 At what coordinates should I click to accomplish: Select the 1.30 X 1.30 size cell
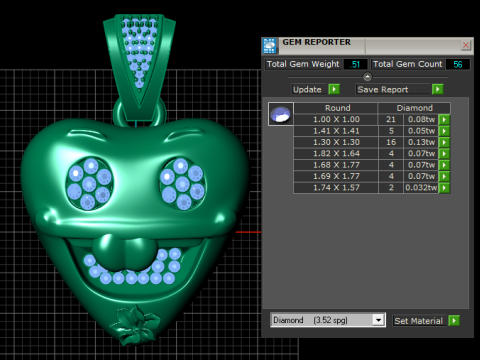coord(336,142)
